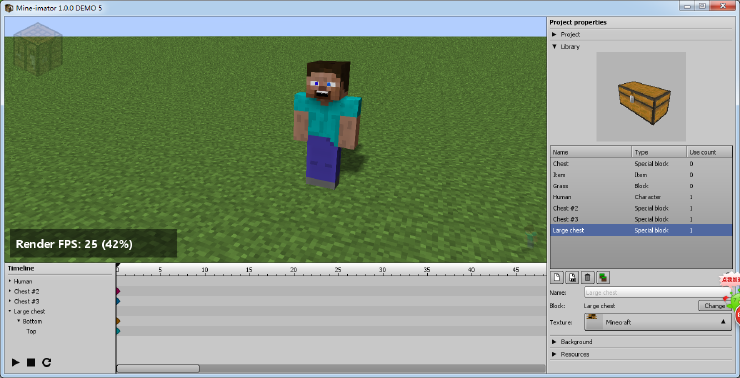Stop the animation with the square button

coord(31,362)
